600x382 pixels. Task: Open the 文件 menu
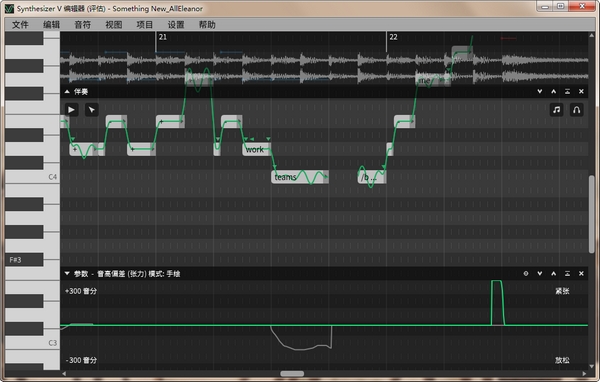[x=20, y=25]
